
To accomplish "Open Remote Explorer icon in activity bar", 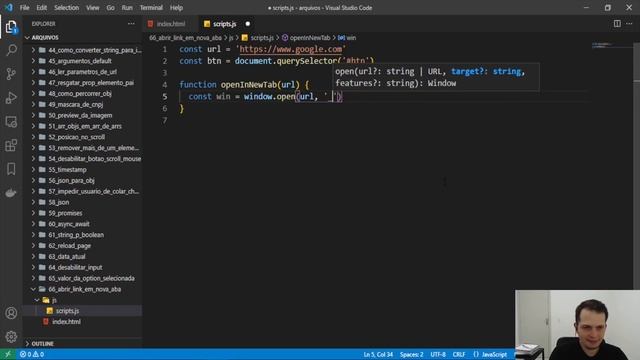I will 11,122.
